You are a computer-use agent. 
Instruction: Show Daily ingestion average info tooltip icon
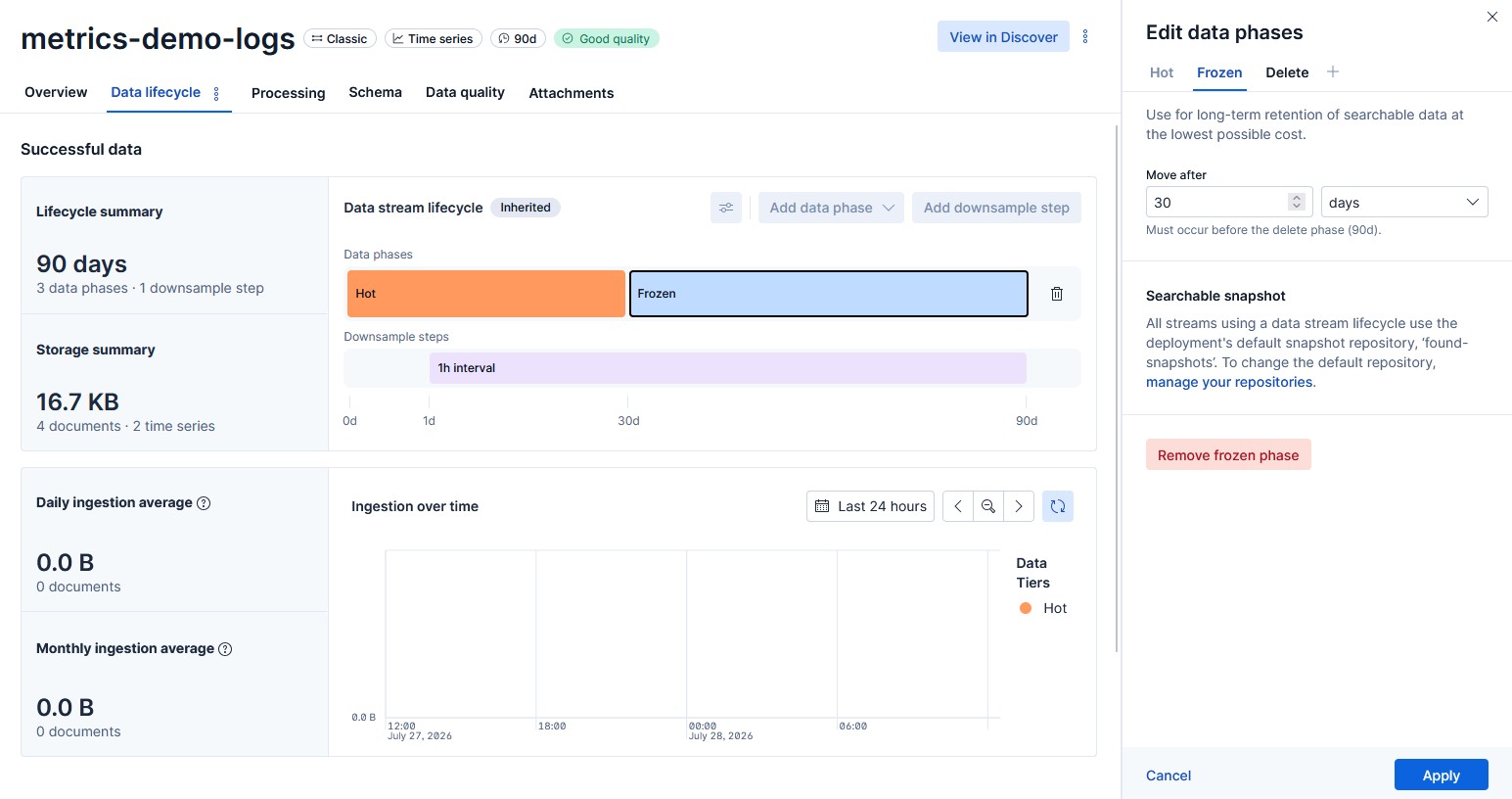(x=204, y=503)
